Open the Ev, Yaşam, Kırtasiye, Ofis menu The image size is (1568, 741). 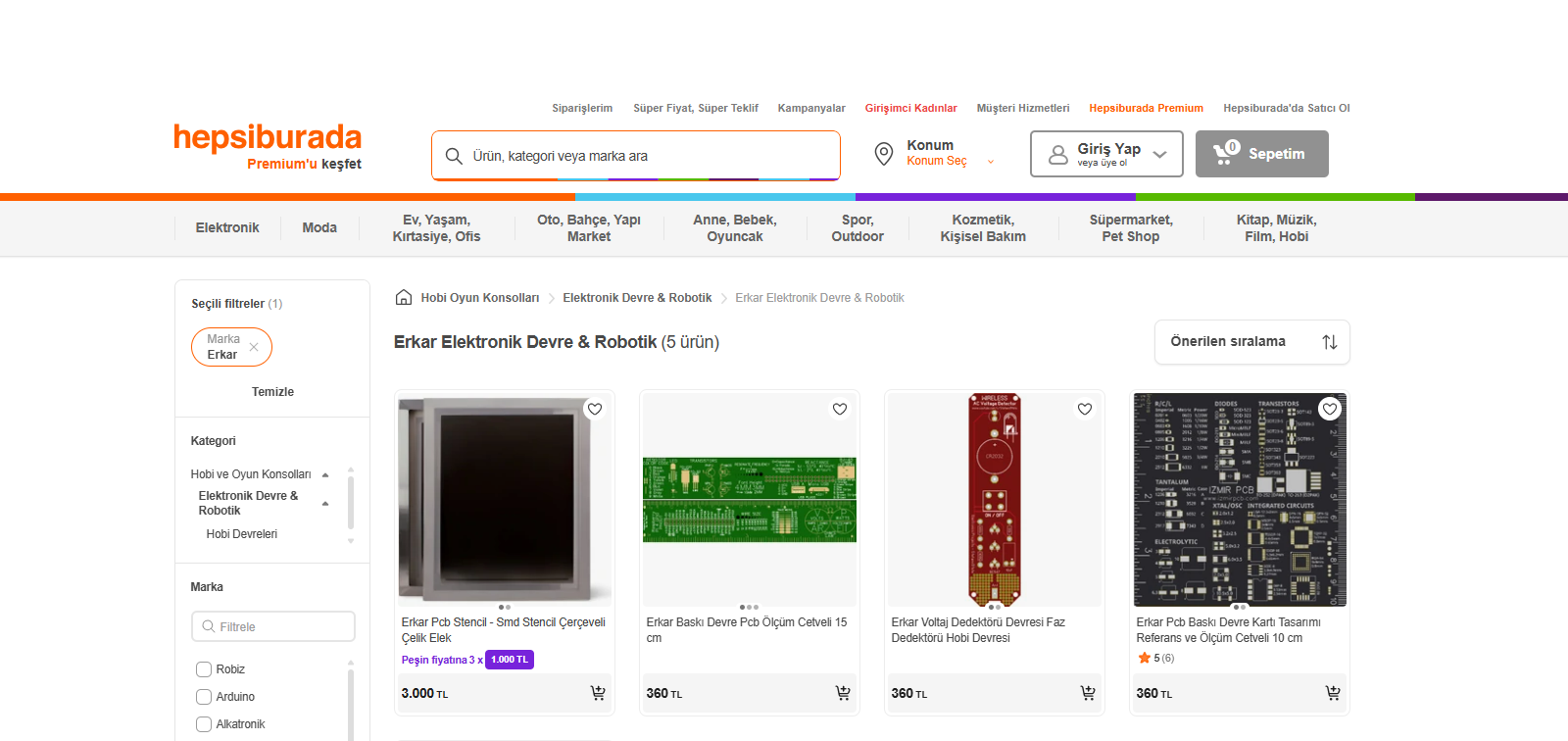(436, 228)
